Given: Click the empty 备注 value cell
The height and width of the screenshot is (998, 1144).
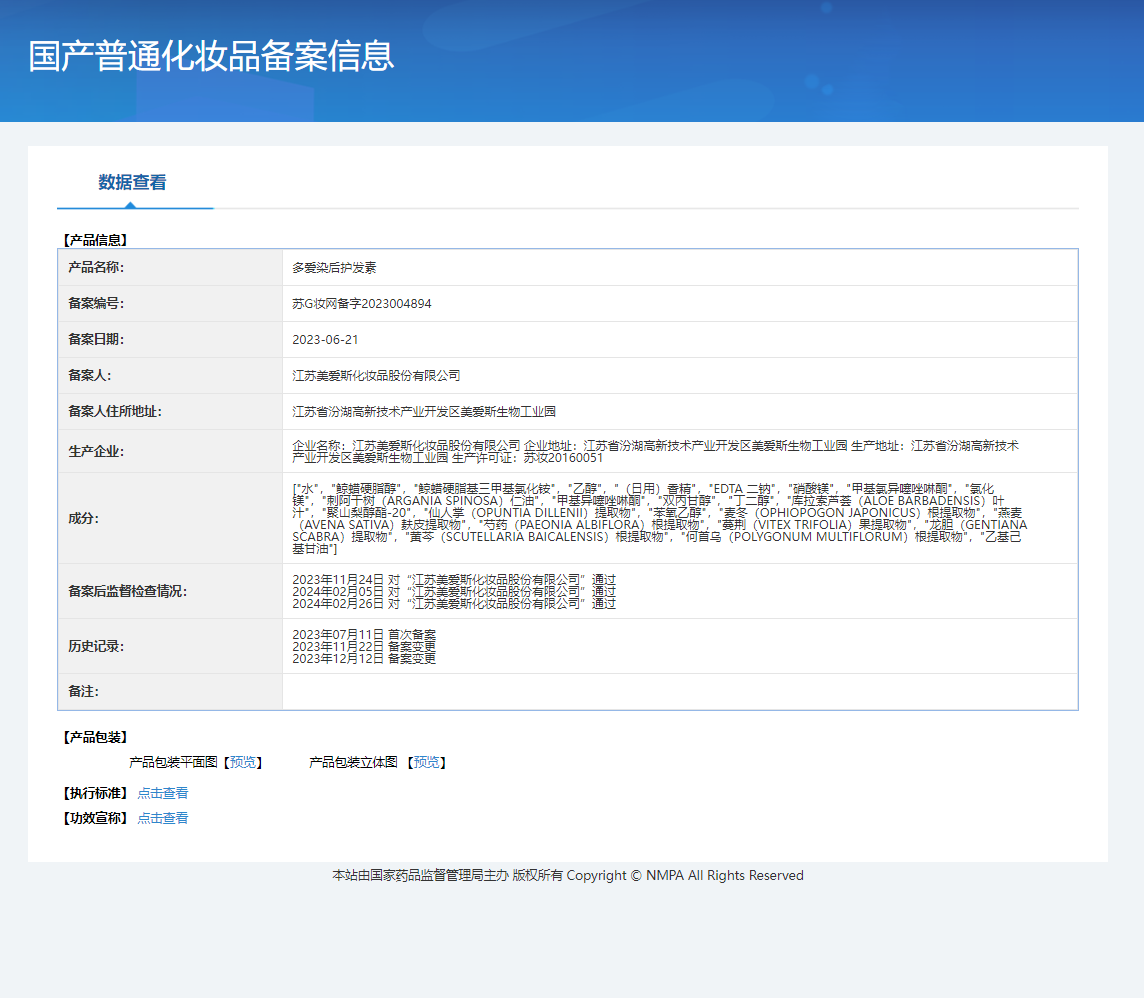Looking at the screenshot, I should [x=679, y=692].
